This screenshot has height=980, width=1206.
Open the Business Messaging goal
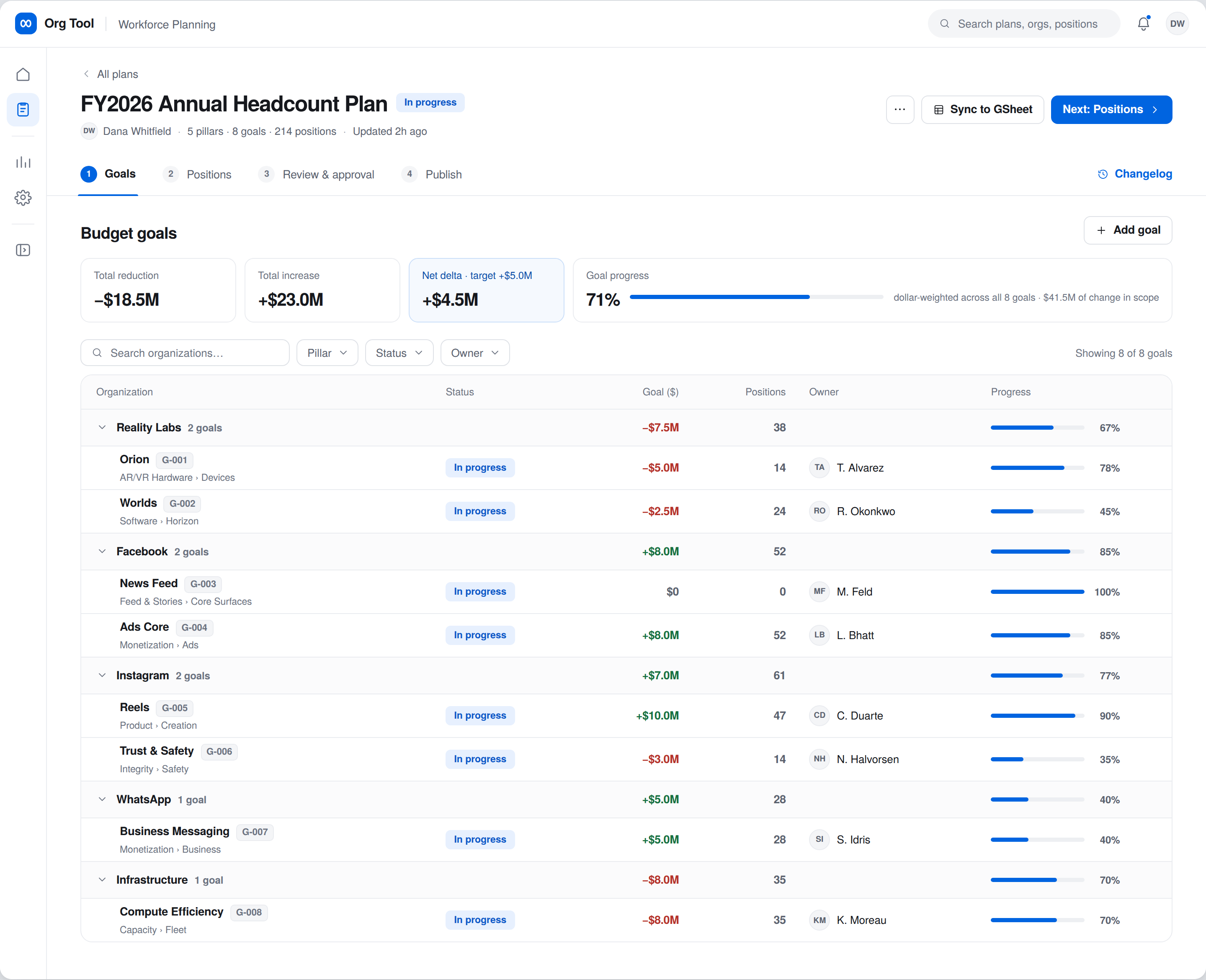point(626,840)
